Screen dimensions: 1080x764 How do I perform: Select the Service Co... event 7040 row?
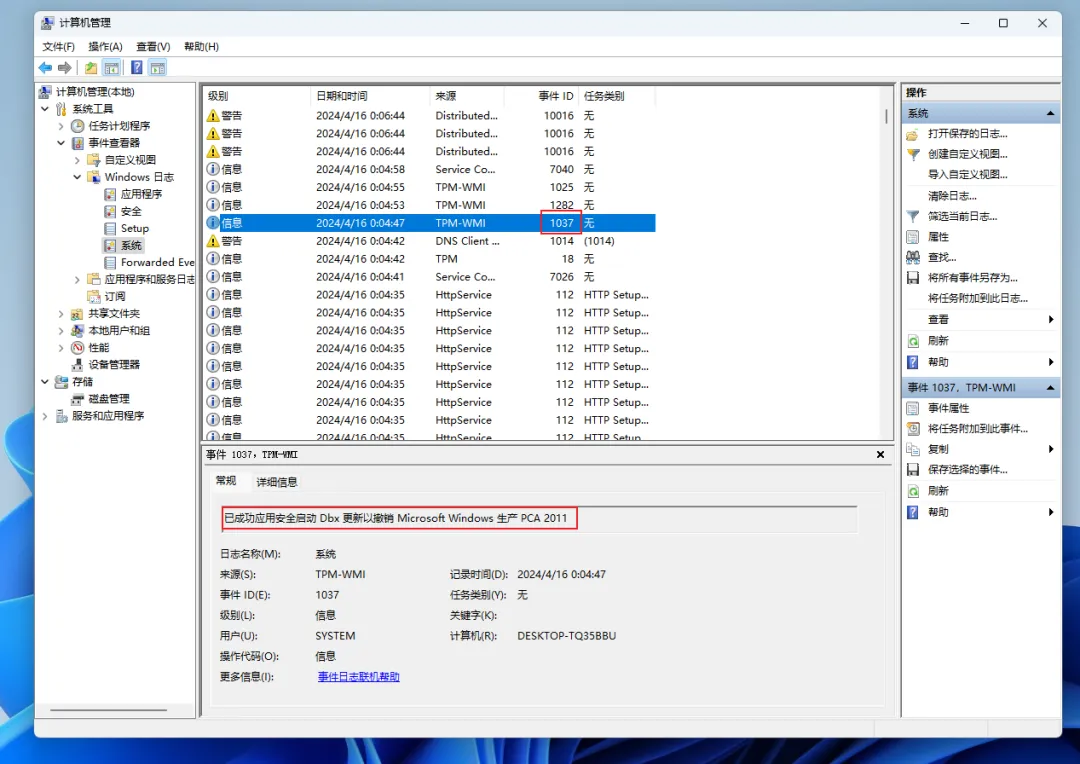[x=430, y=169]
